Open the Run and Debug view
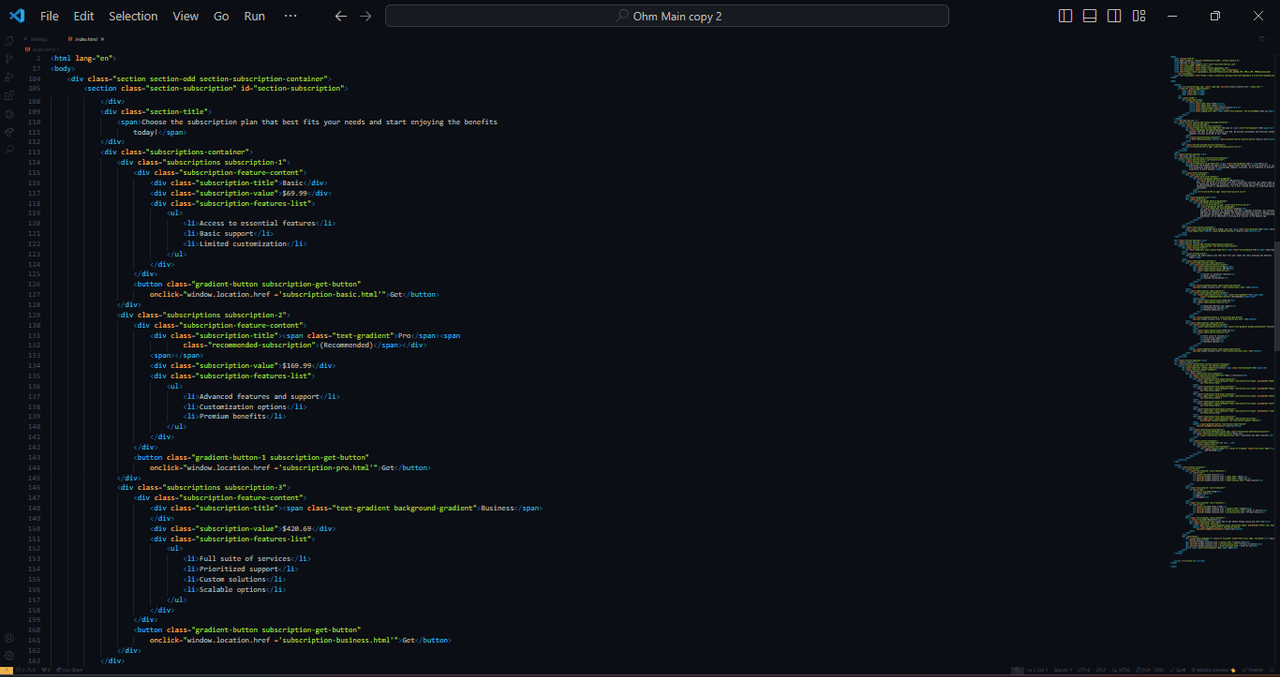The image size is (1280, 677). click(x=9, y=77)
